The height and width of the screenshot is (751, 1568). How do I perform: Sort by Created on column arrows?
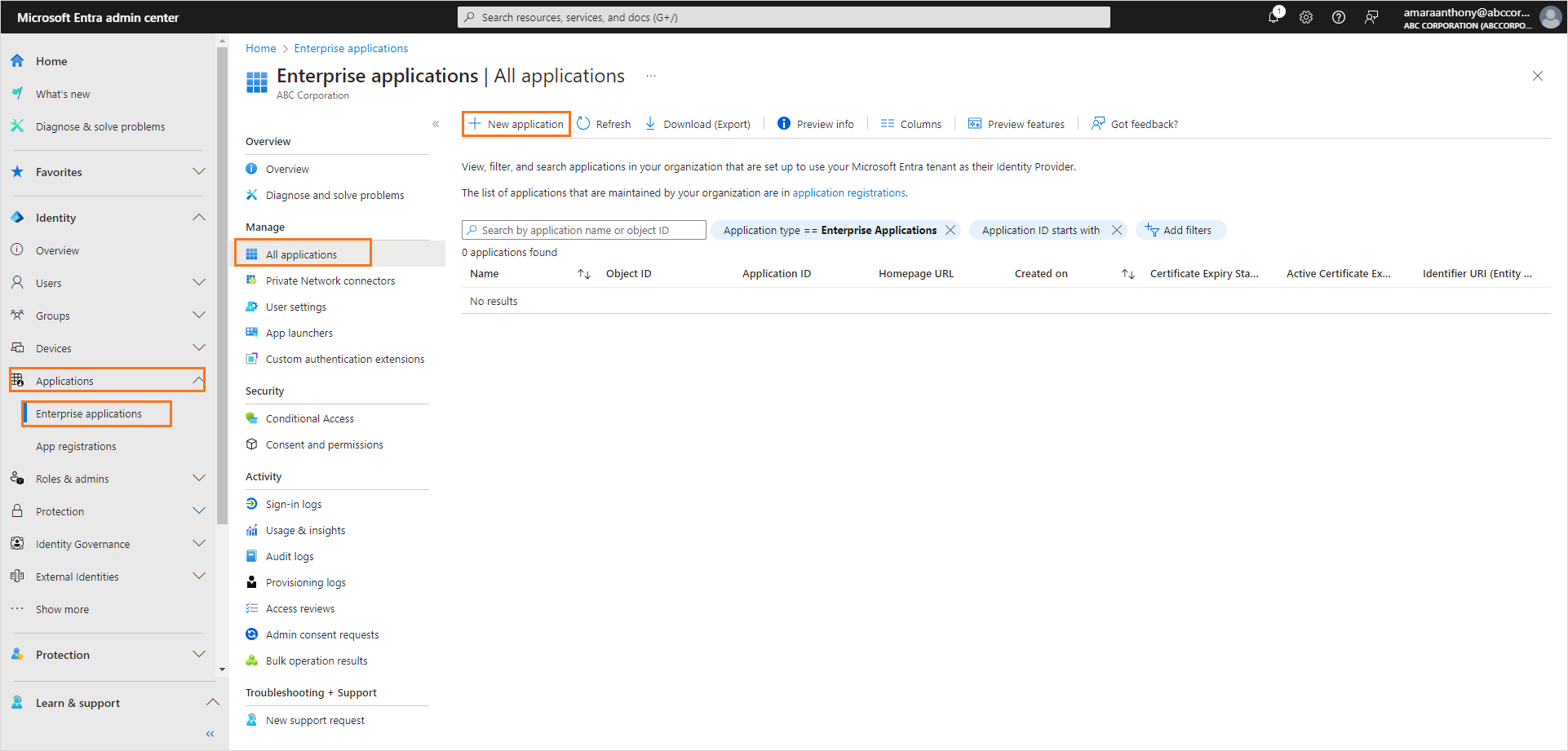point(1128,274)
